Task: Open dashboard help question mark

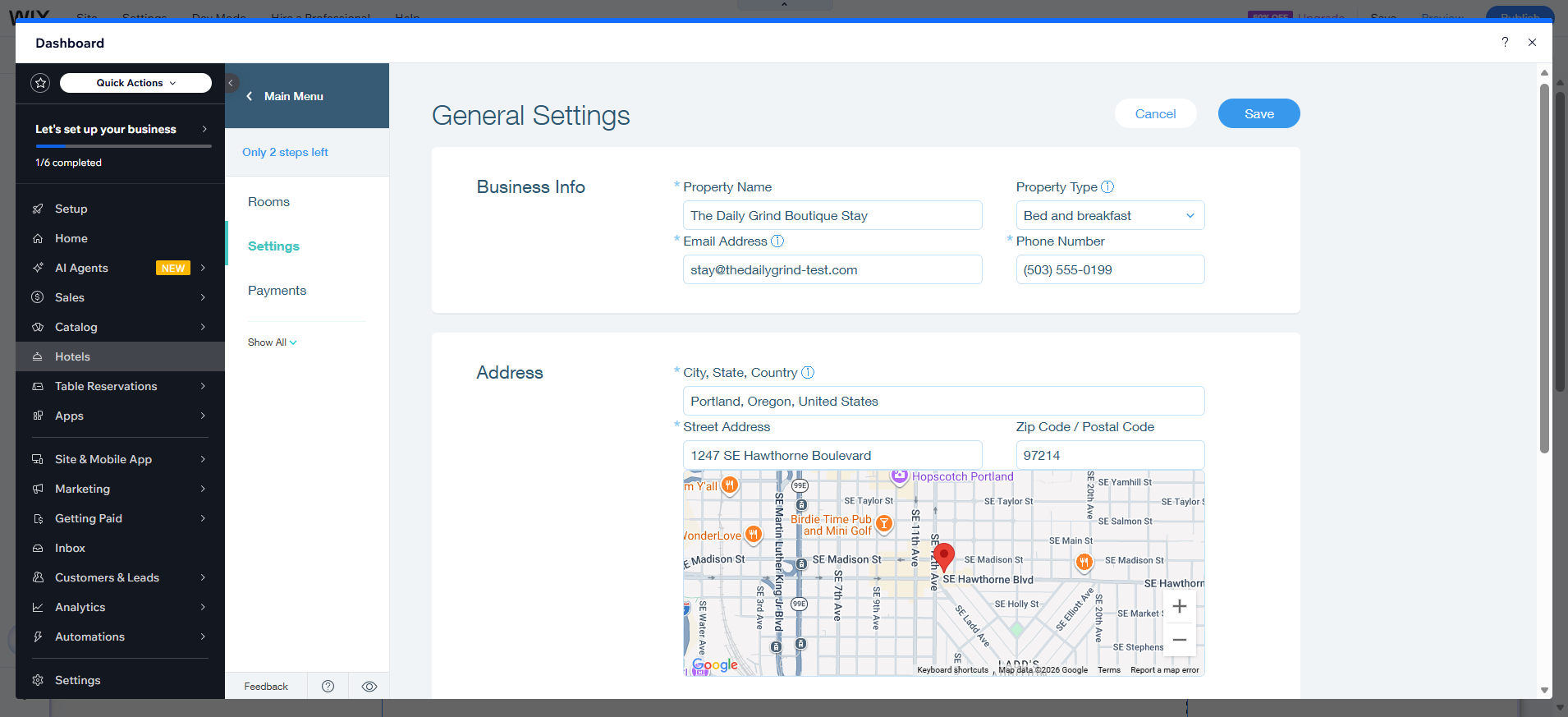Action: tap(1505, 42)
